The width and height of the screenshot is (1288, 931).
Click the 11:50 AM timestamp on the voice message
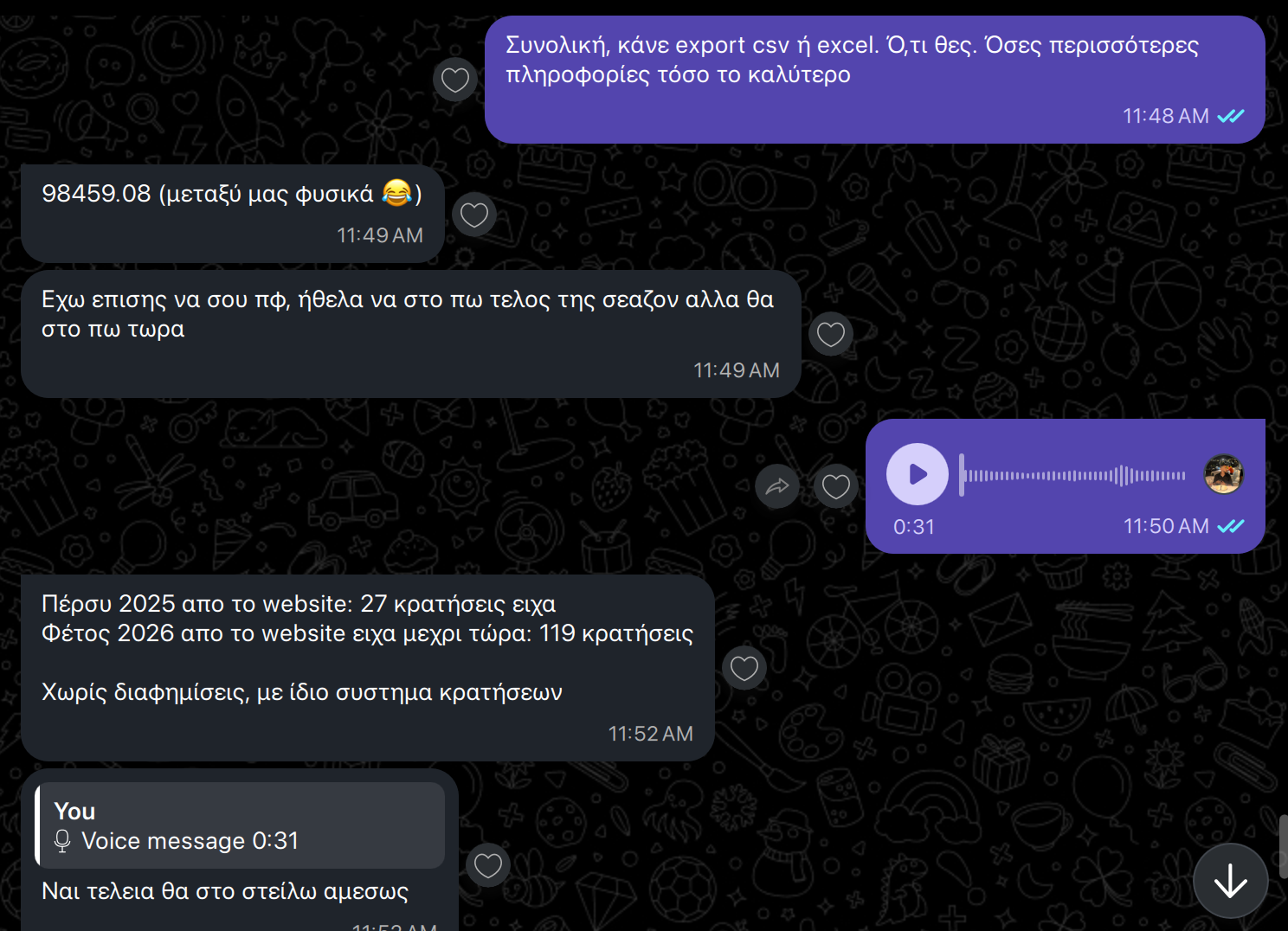click(1166, 526)
